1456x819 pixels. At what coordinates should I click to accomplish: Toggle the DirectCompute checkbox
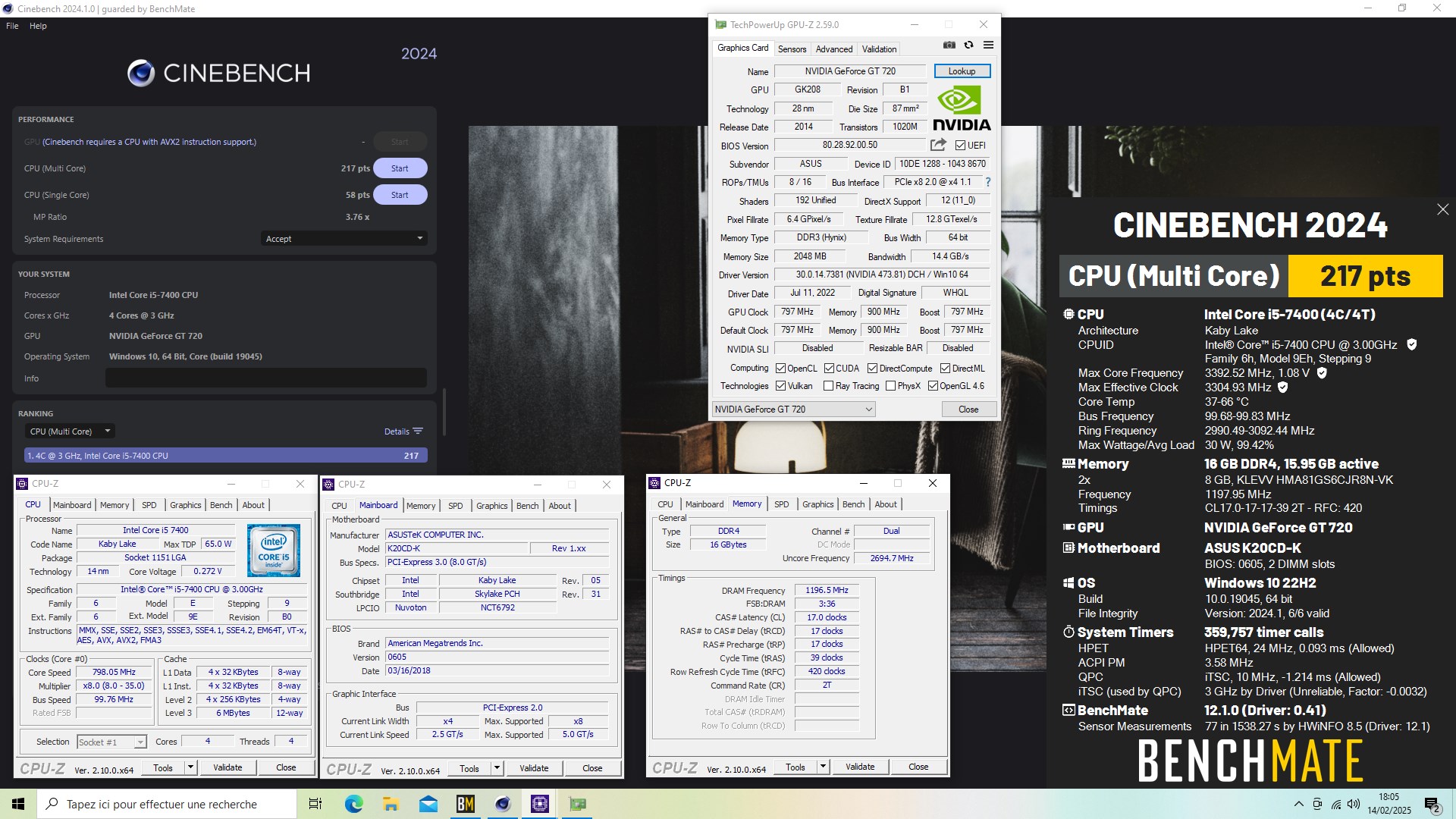coord(872,369)
